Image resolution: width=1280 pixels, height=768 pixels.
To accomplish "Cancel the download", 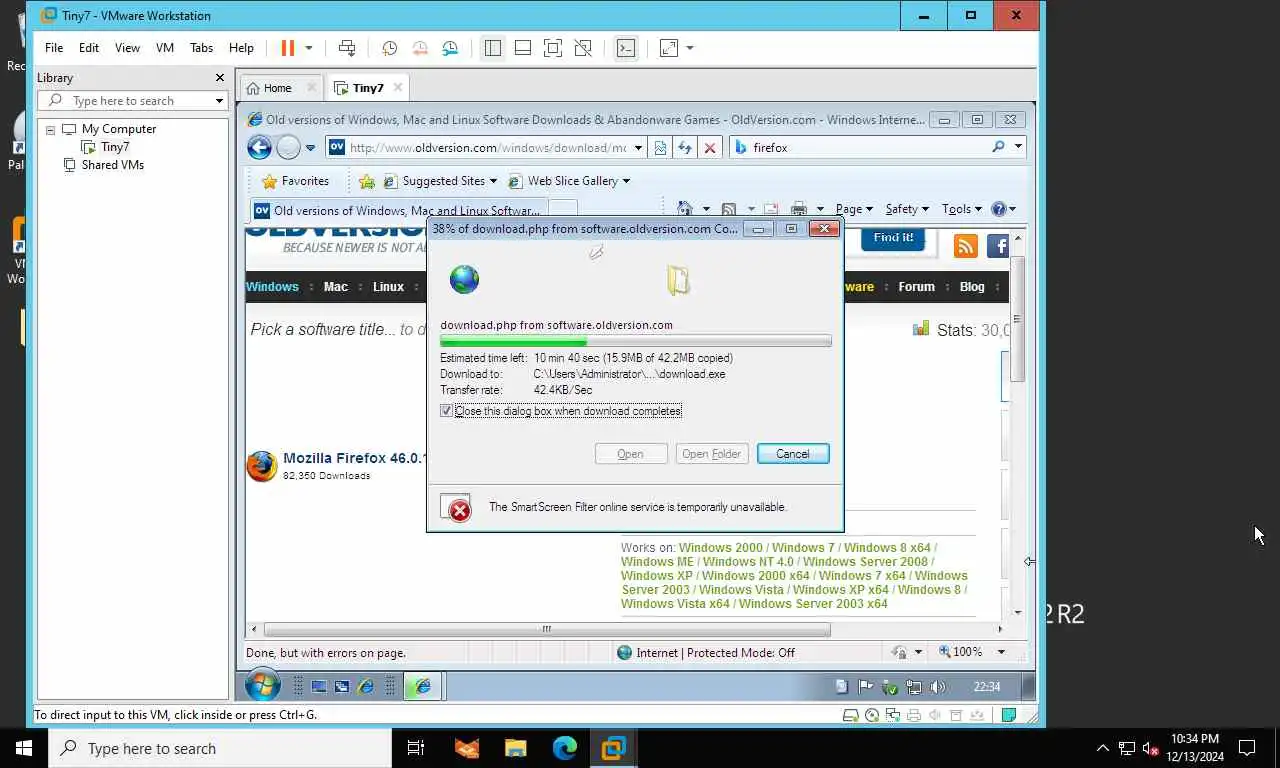I will click(793, 454).
